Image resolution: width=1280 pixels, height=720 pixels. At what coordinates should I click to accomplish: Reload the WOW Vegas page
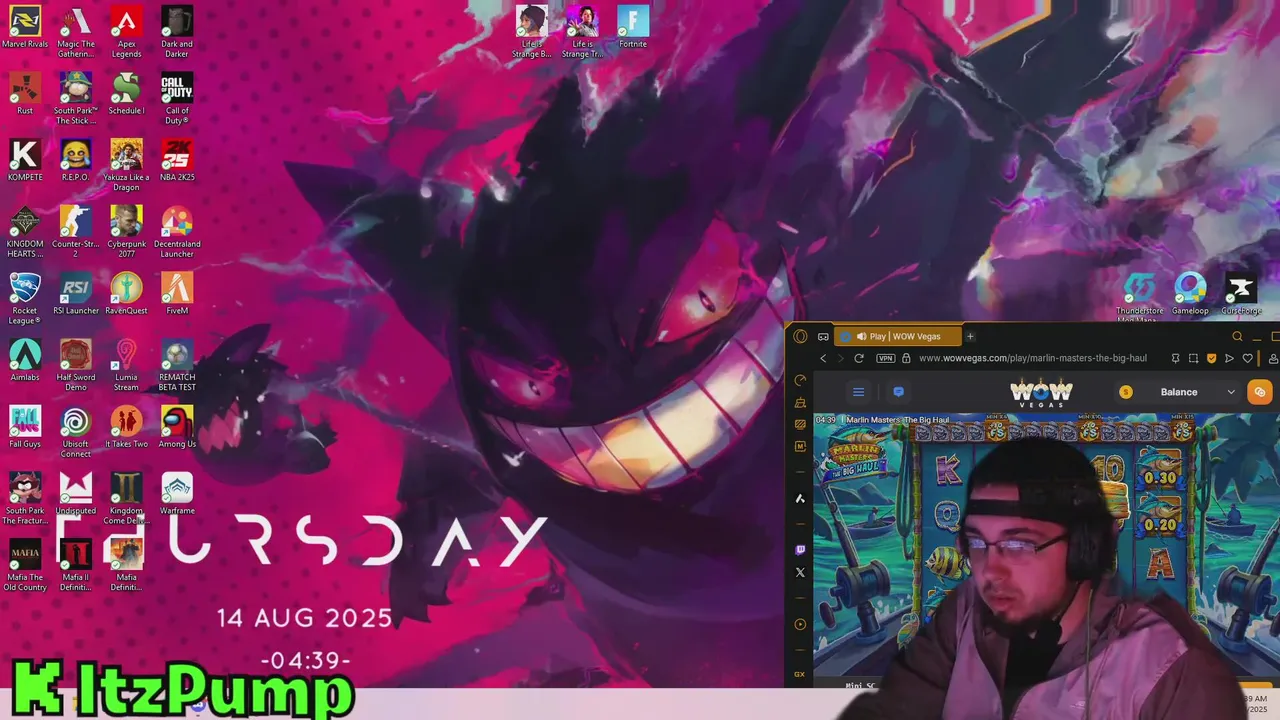coord(858,358)
